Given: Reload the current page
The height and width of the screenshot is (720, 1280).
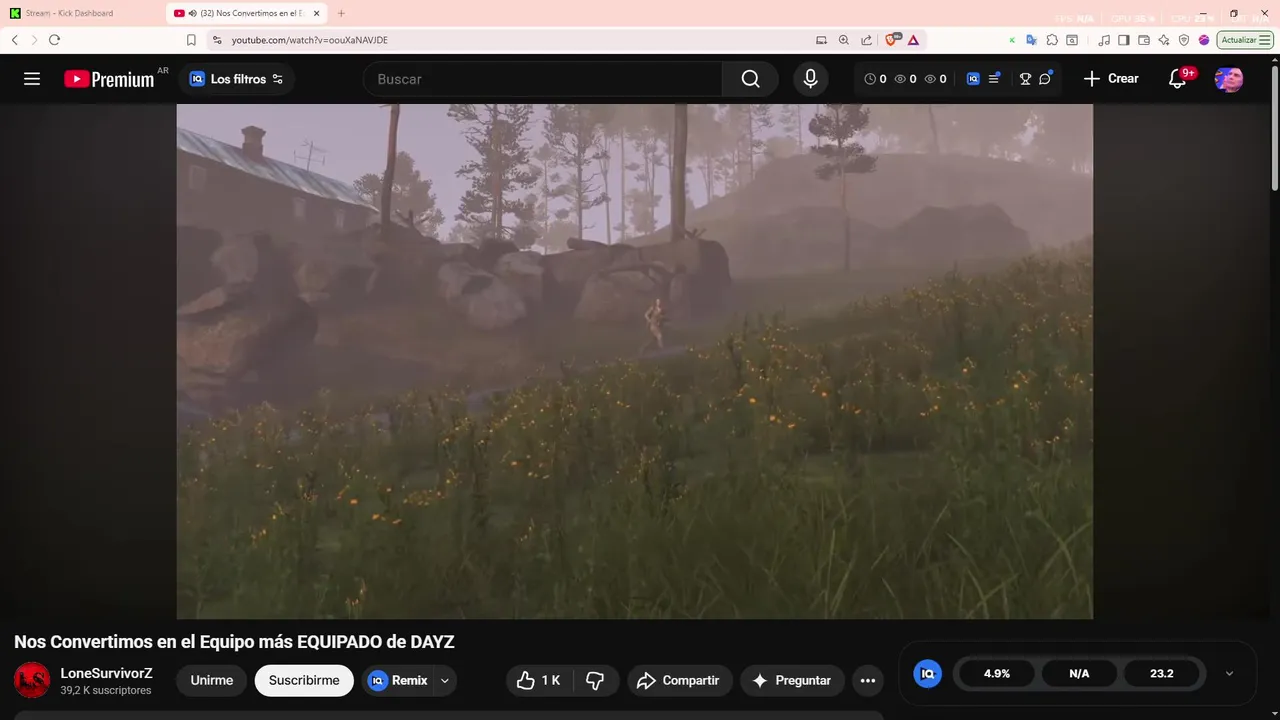Looking at the screenshot, I should tap(54, 40).
